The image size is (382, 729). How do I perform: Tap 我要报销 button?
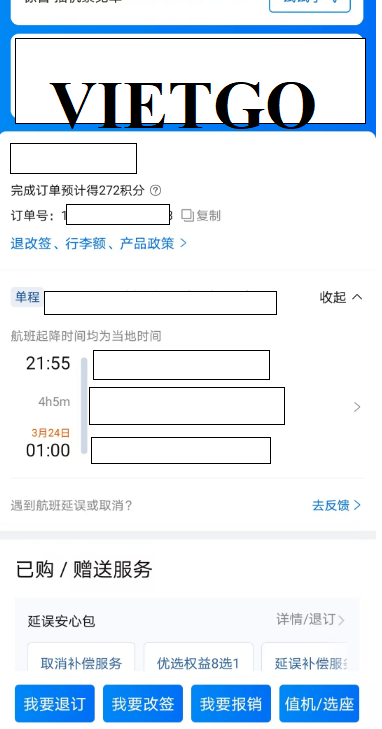click(231, 703)
